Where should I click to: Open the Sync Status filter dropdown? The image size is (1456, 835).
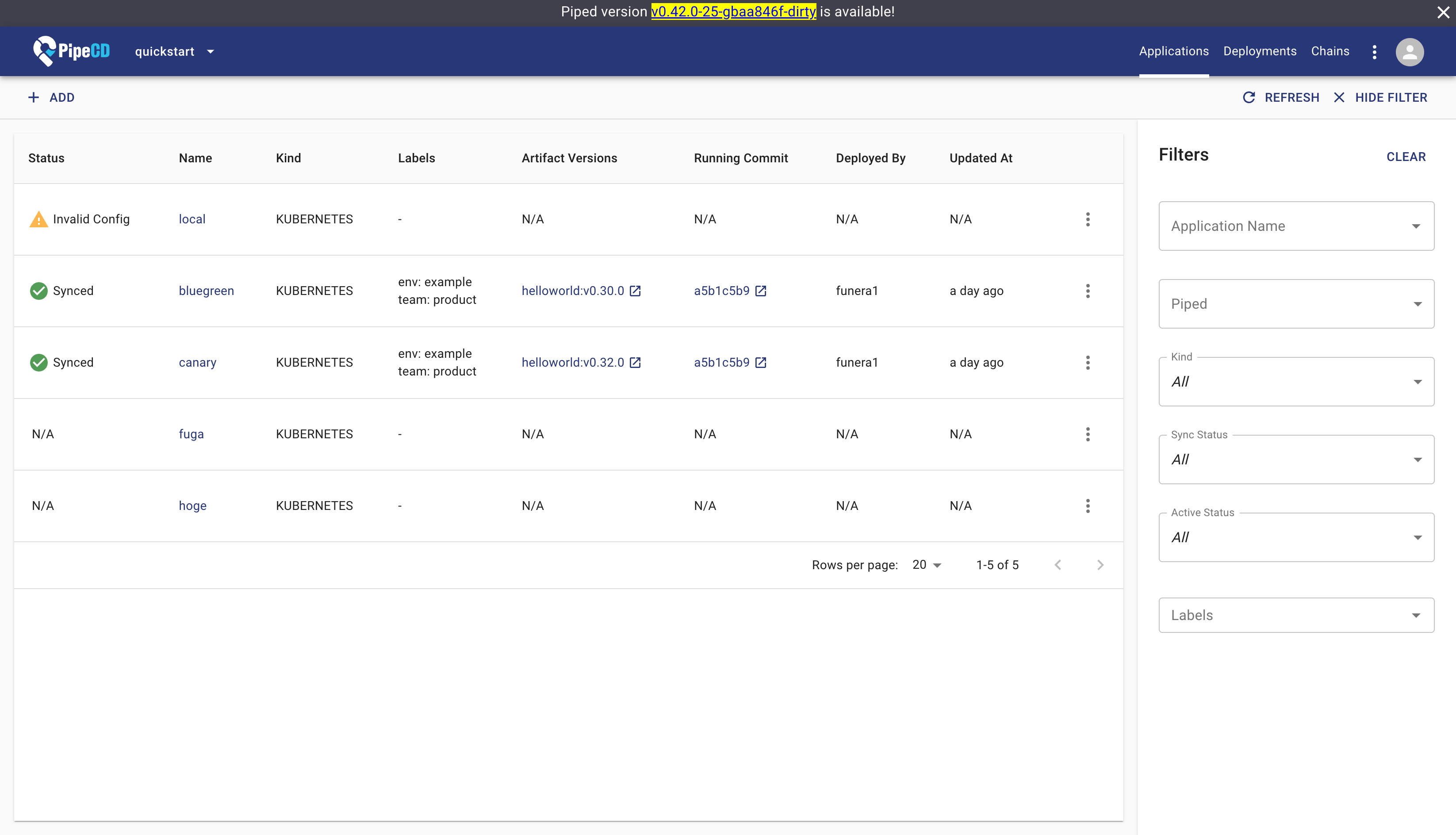click(x=1296, y=460)
